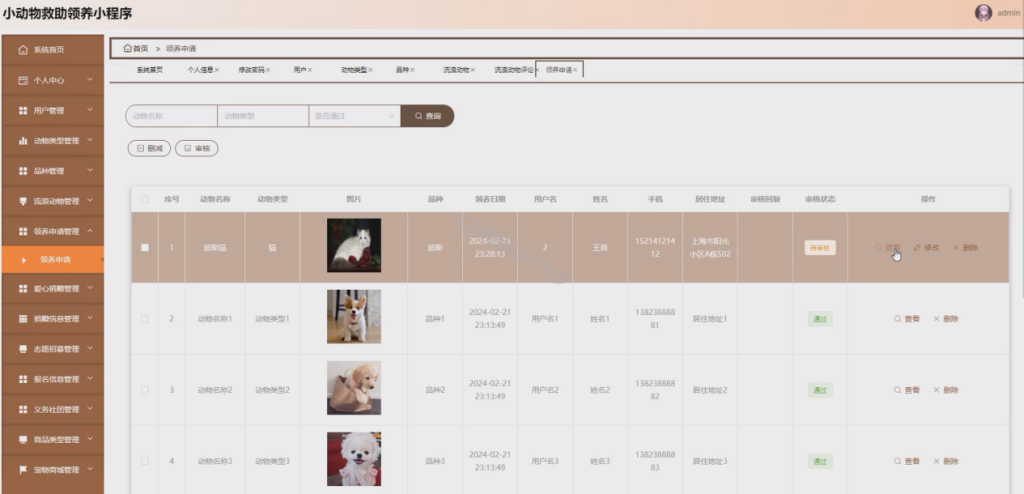This screenshot has width=1024, height=494.
Task: Open the white fluffy dog thumbnail in row 4
Action: point(354,459)
